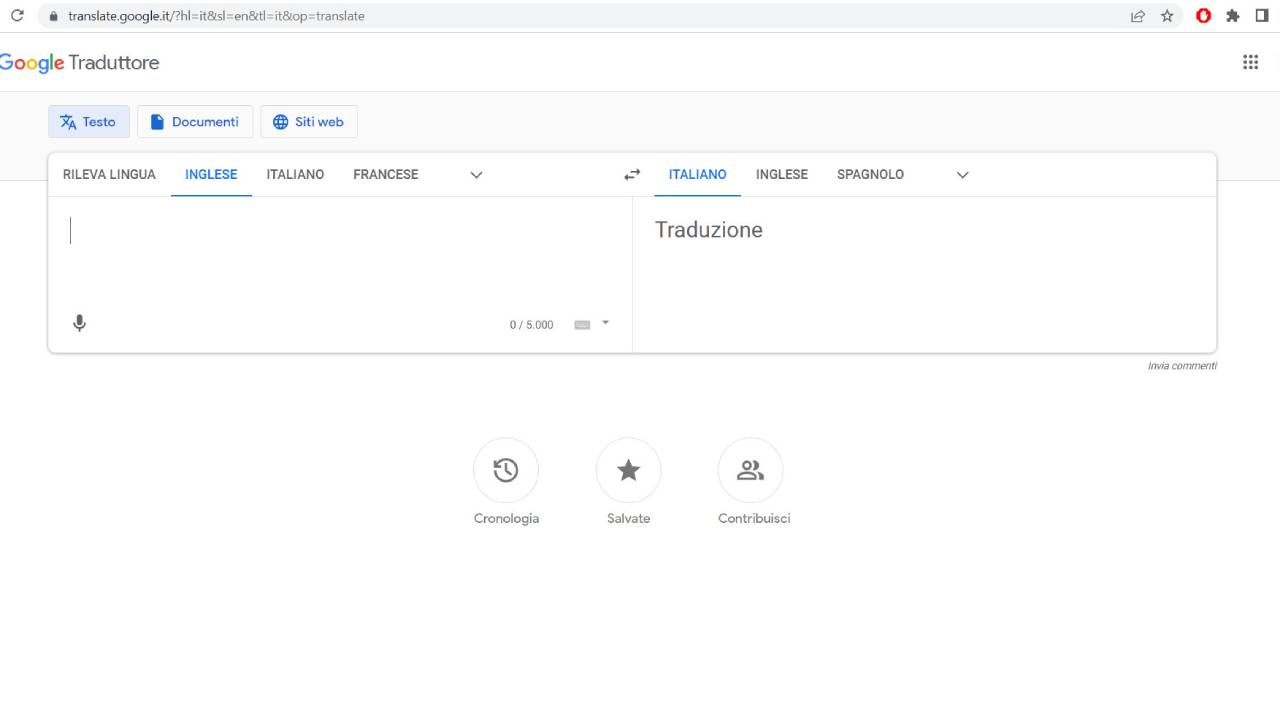Click the address bar URL
The width and height of the screenshot is (1280, 720).
click(216, 16)
